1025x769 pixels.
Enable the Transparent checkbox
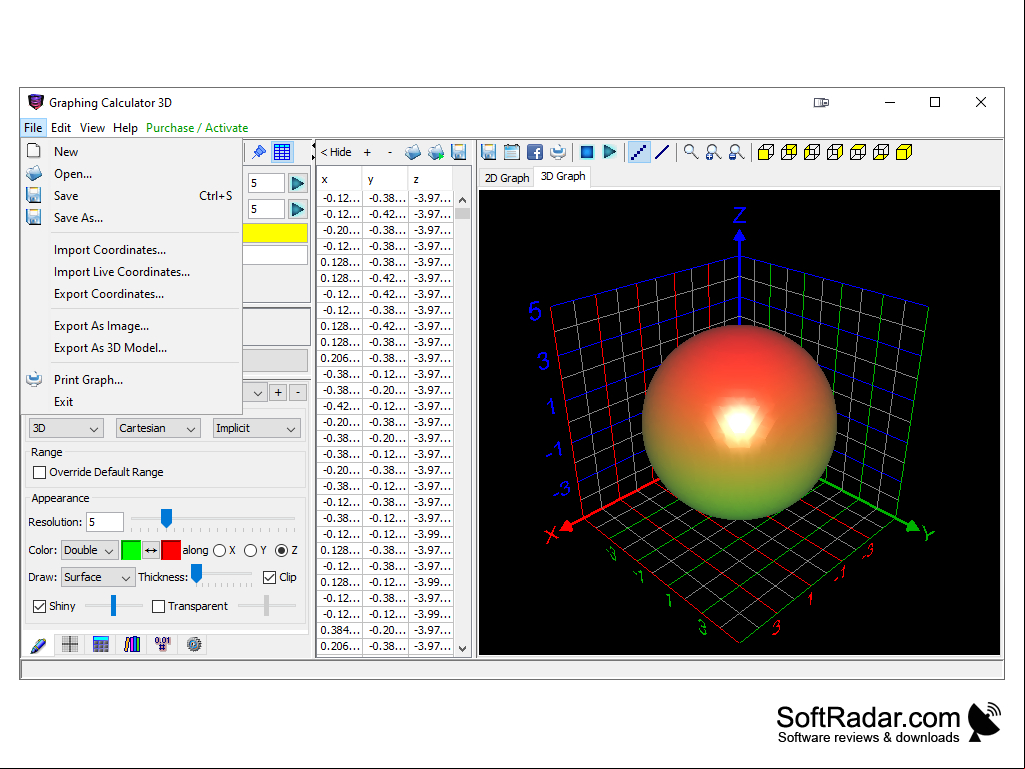point(158,606)
